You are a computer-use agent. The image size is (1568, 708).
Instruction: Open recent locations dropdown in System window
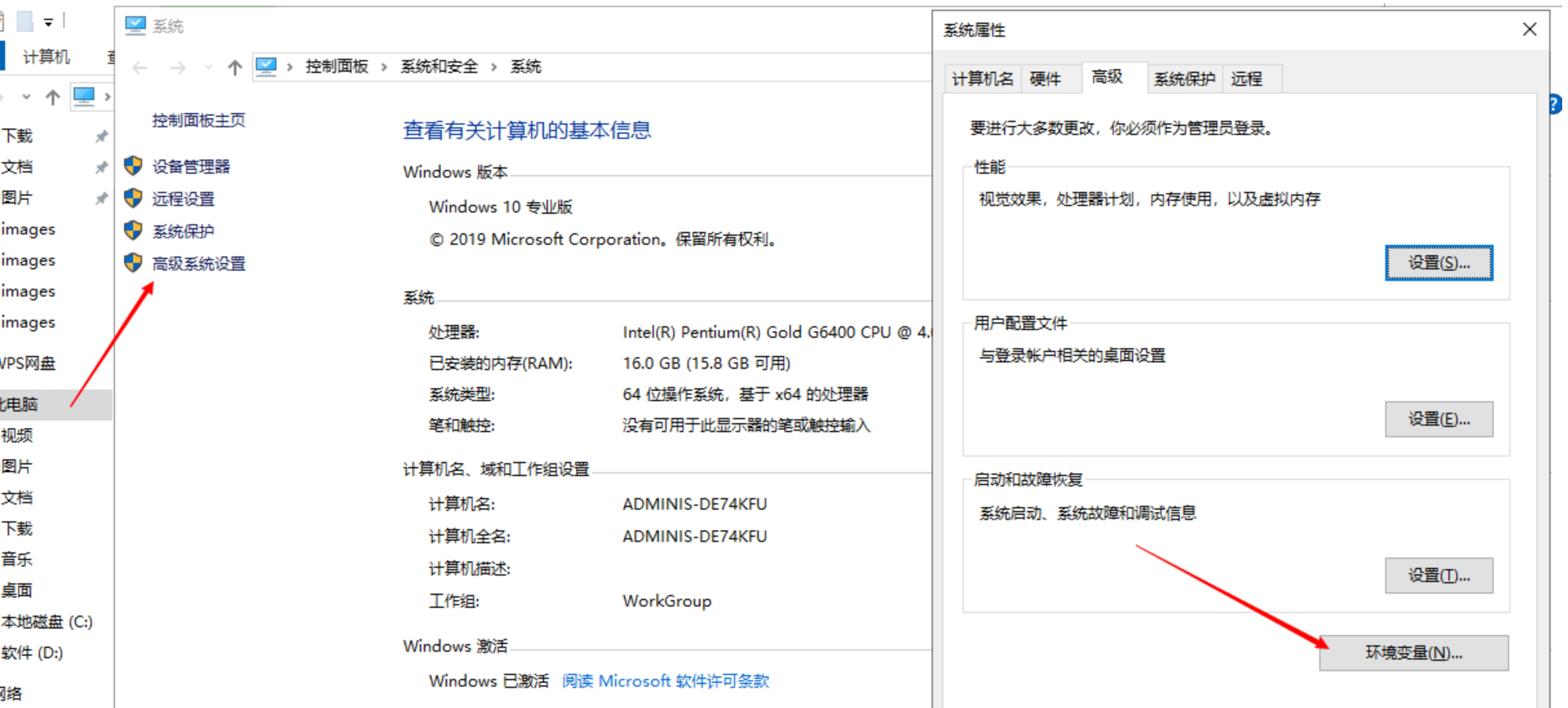[208, 67]
